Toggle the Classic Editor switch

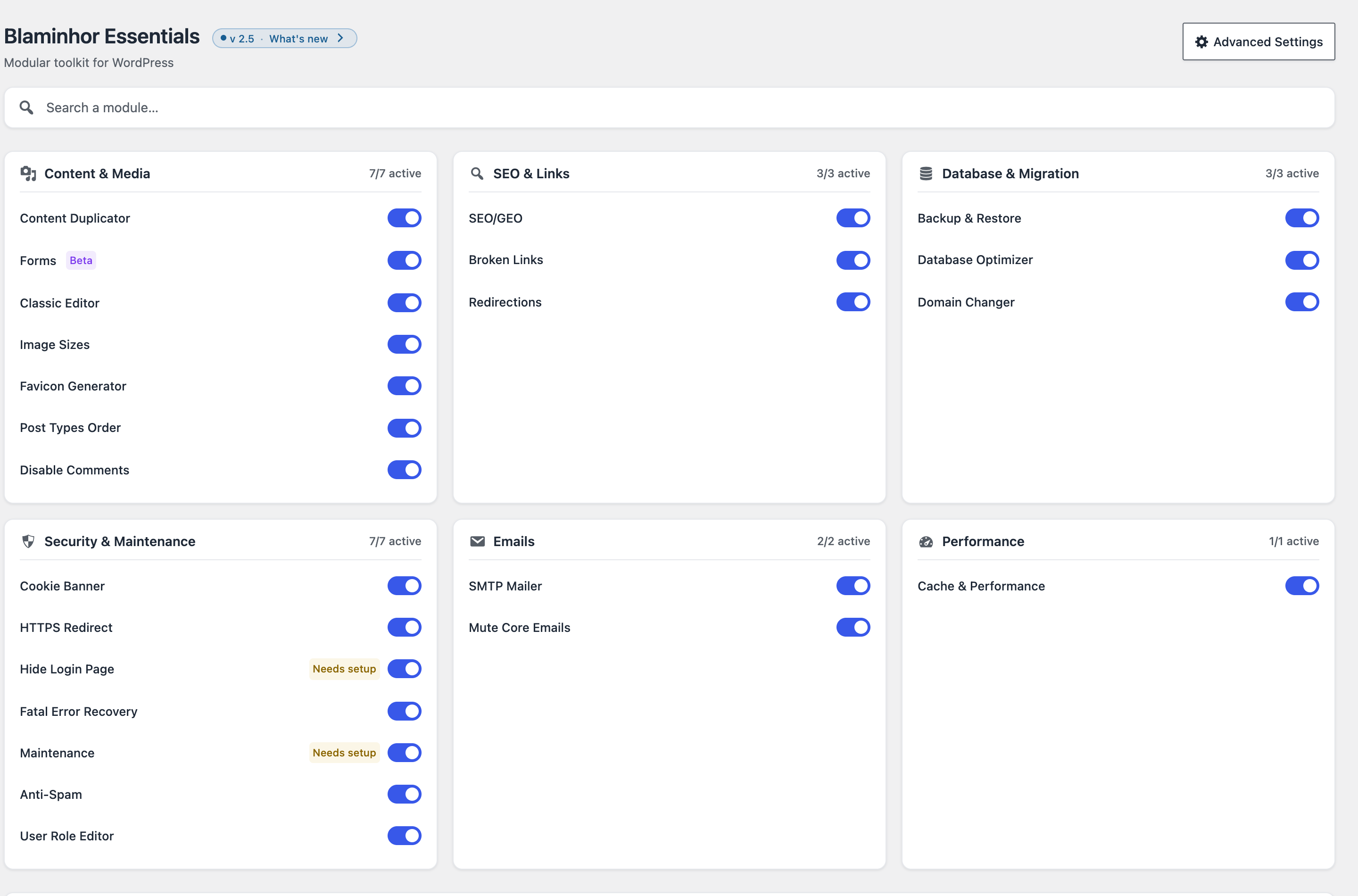coord(405,302)
